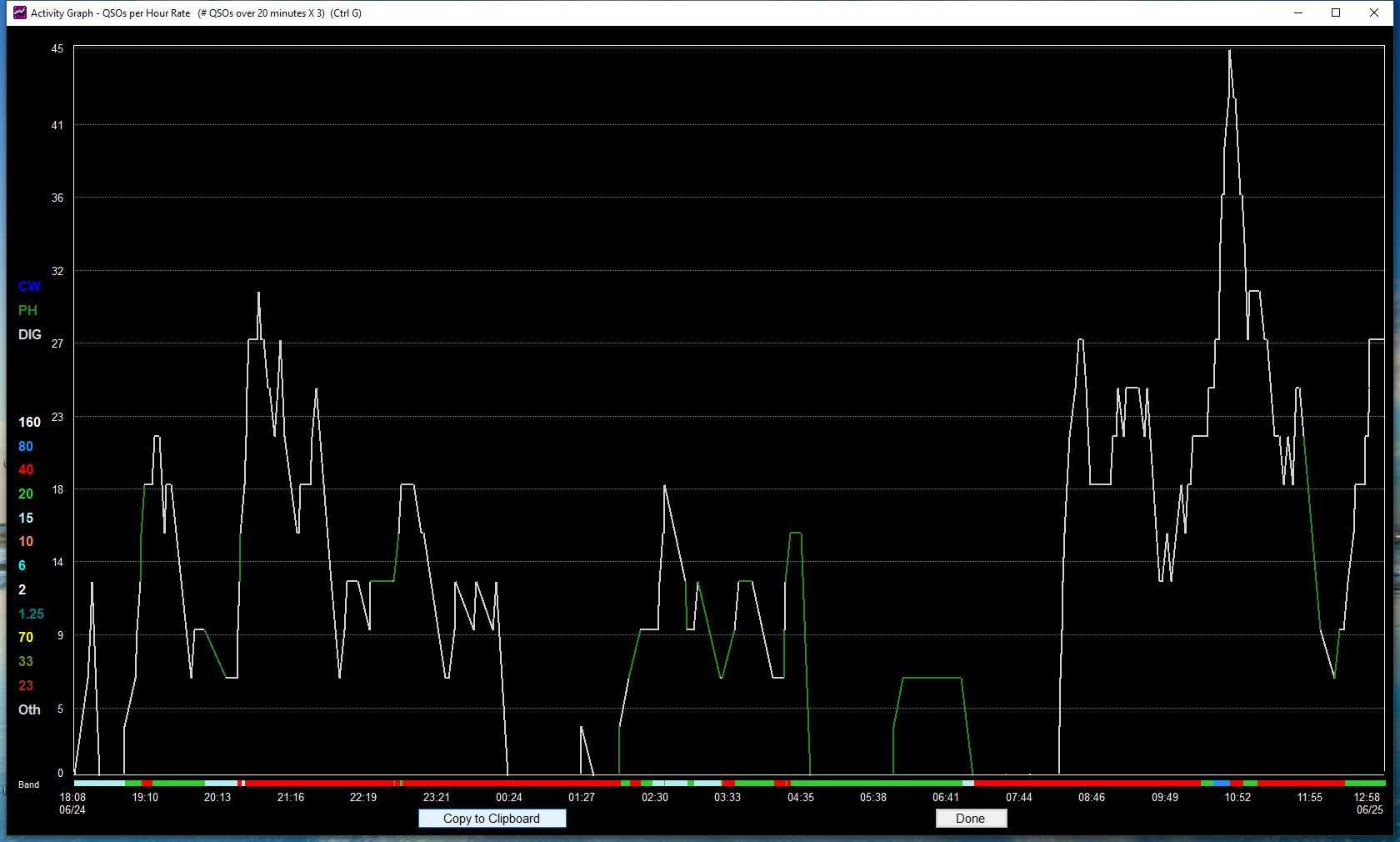
Task: Click the 41 rate axis label
Action: (57, 126)
